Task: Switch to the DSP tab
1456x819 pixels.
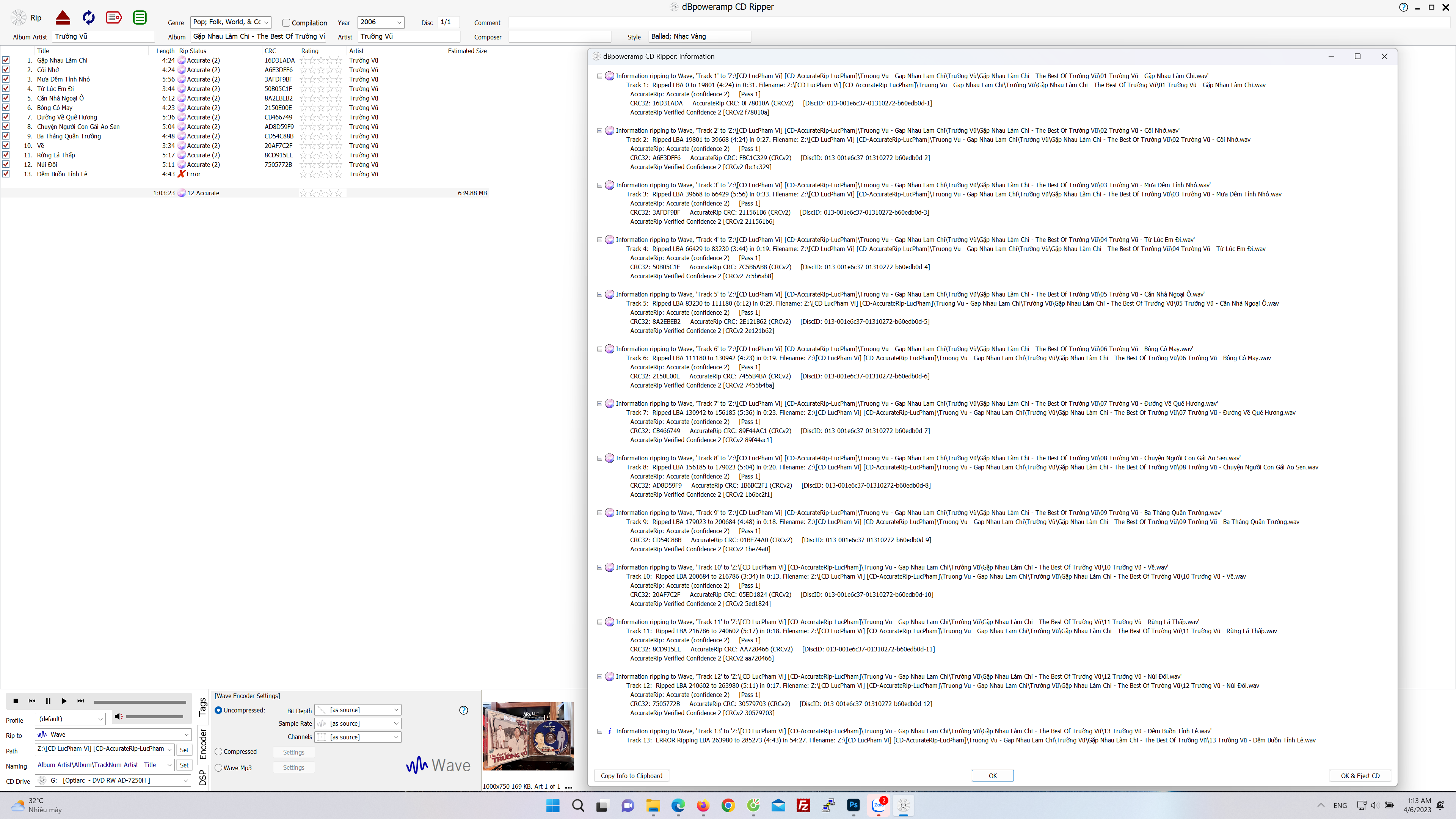Action: click(203, 778)
